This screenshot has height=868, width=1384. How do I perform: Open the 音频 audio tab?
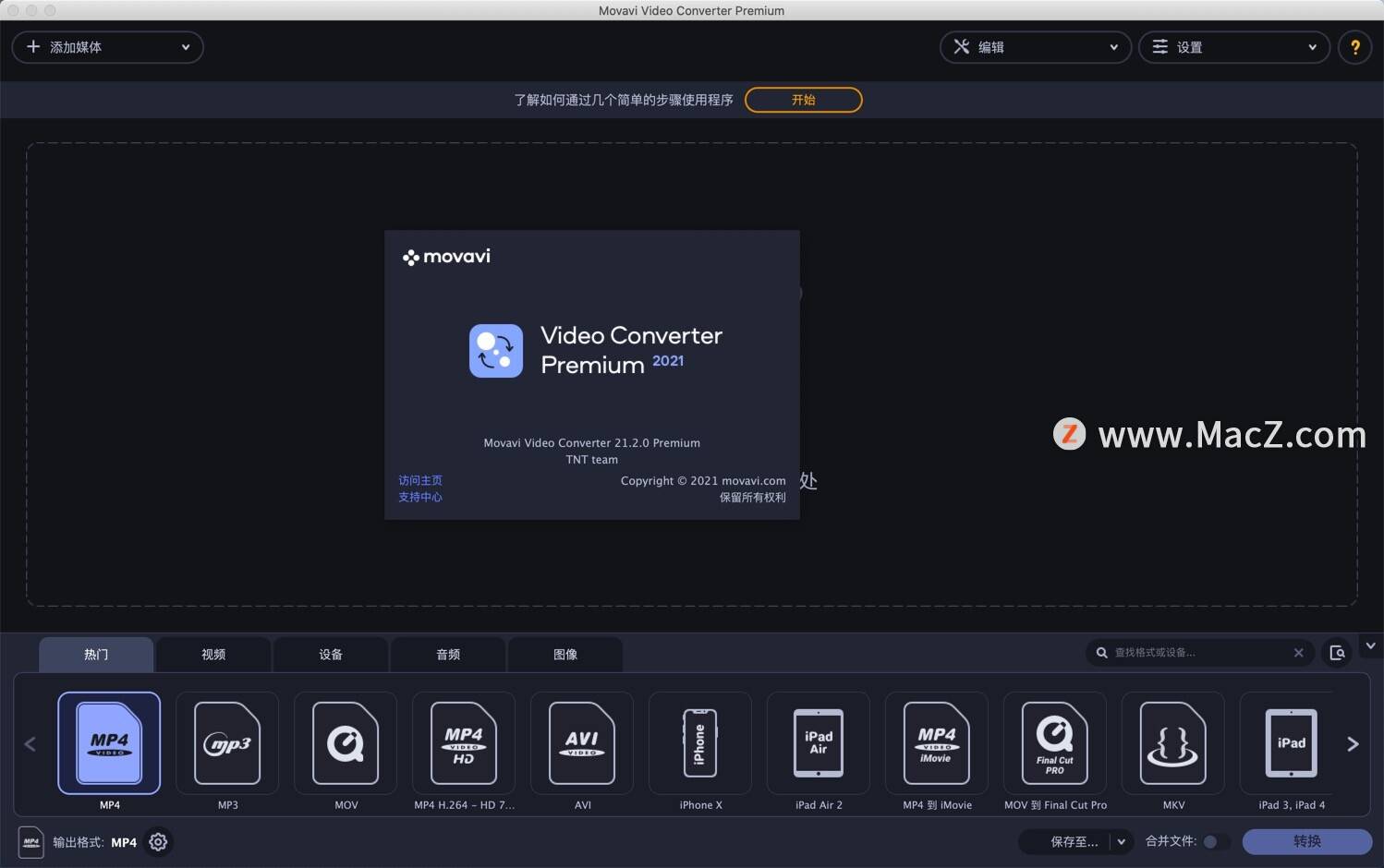pos(448,655)
